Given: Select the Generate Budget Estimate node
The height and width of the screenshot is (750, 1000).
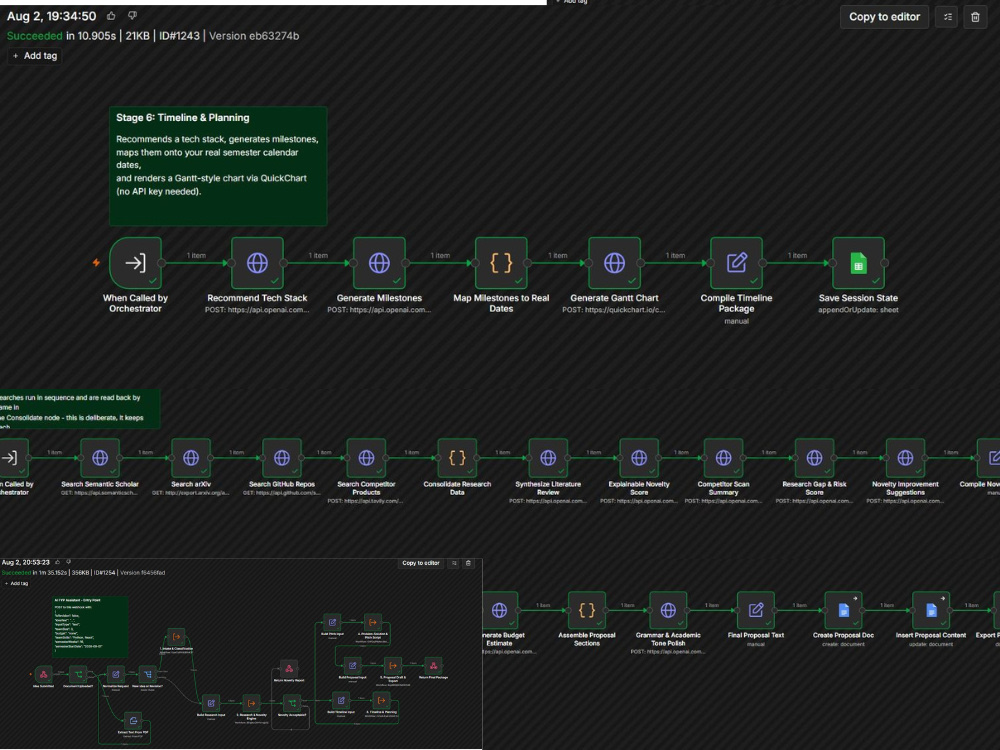Looking at the screenshot, I should 499,610.
